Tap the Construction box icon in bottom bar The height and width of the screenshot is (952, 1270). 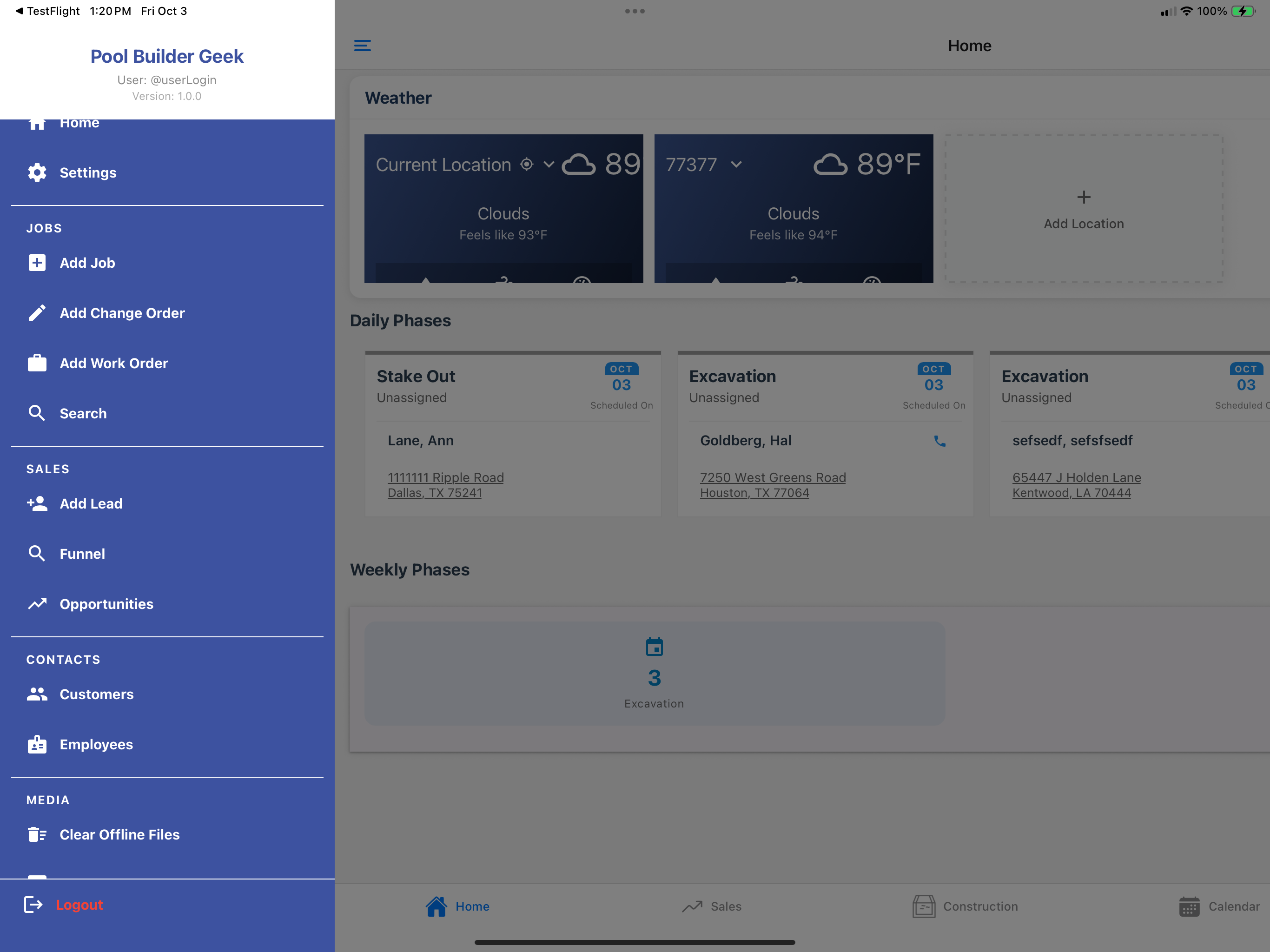[x=924, y=906]
